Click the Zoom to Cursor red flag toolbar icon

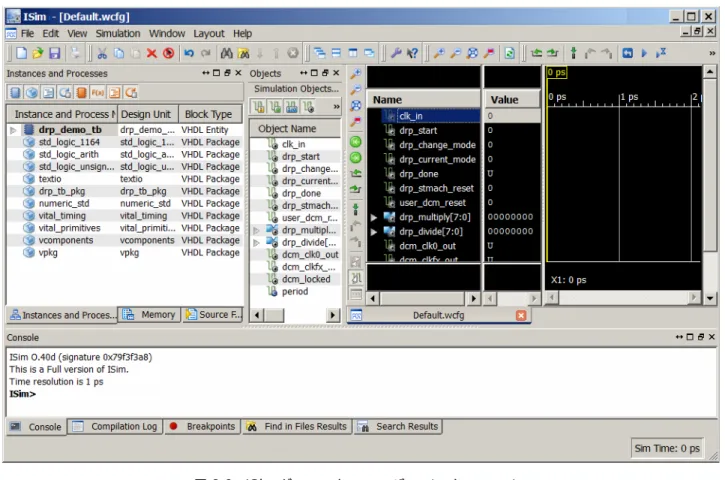tap(489, 53)
